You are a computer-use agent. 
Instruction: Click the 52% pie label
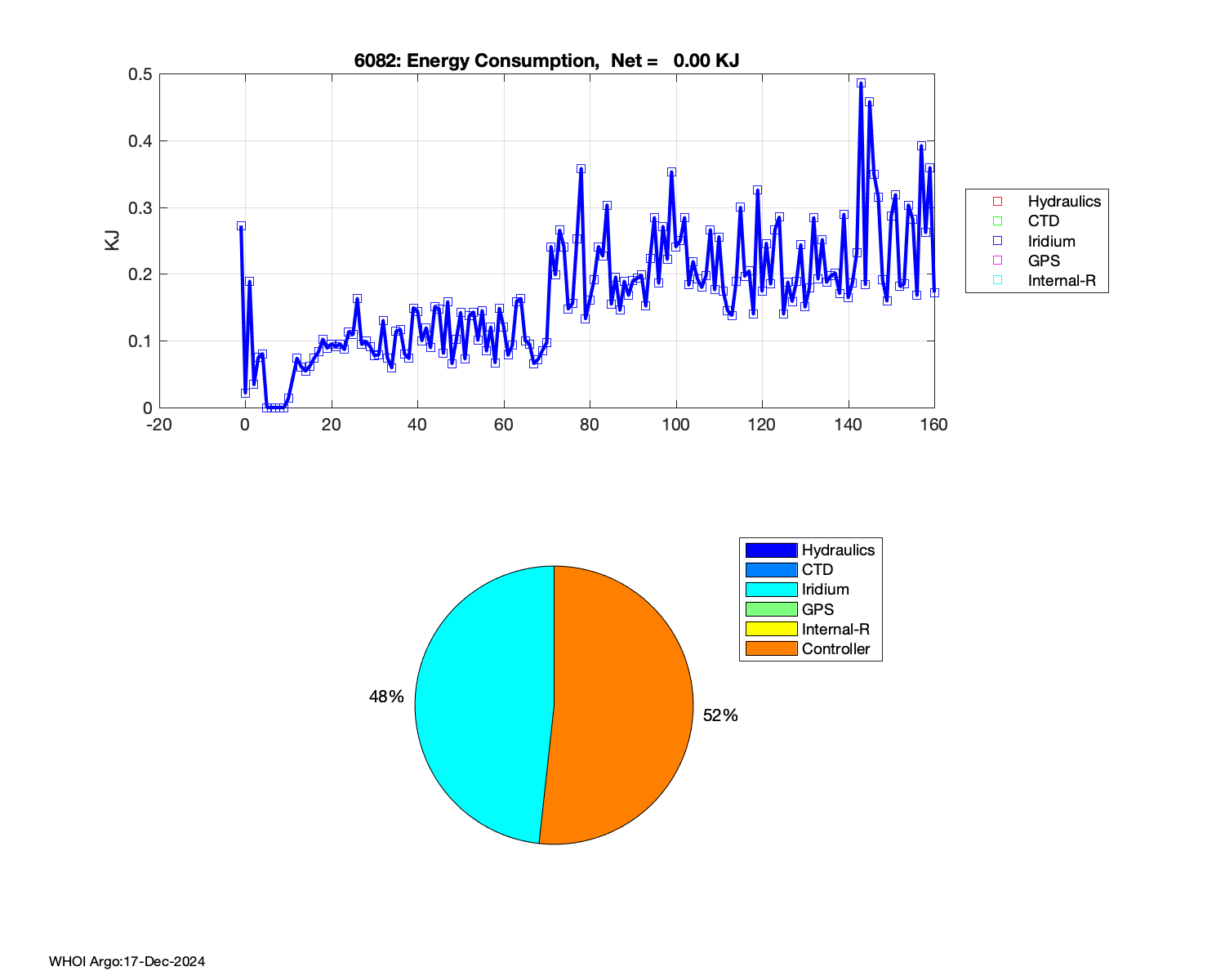coord(720,715)
